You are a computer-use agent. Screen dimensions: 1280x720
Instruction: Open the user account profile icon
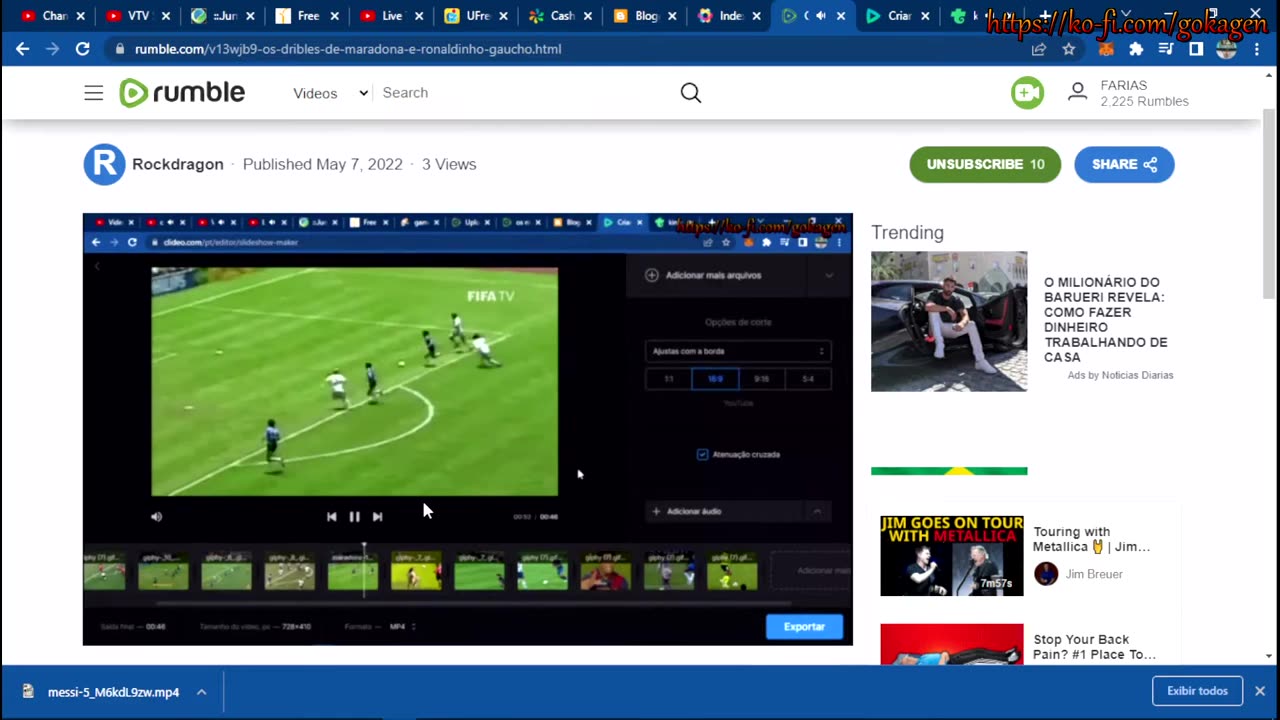coord(1077,92)
